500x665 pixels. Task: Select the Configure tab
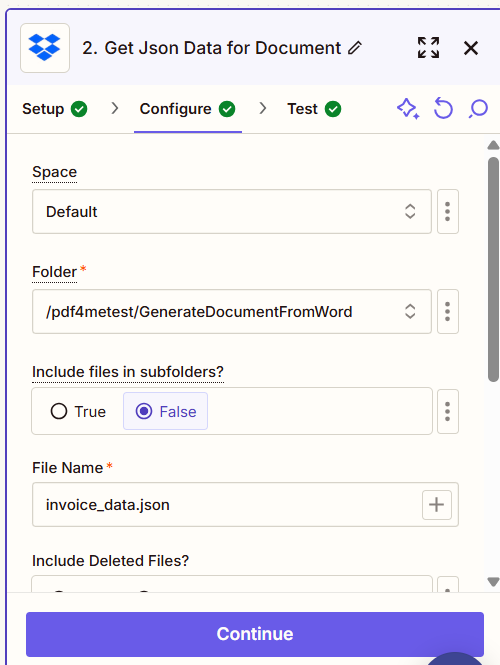click(x=187, y=109)
